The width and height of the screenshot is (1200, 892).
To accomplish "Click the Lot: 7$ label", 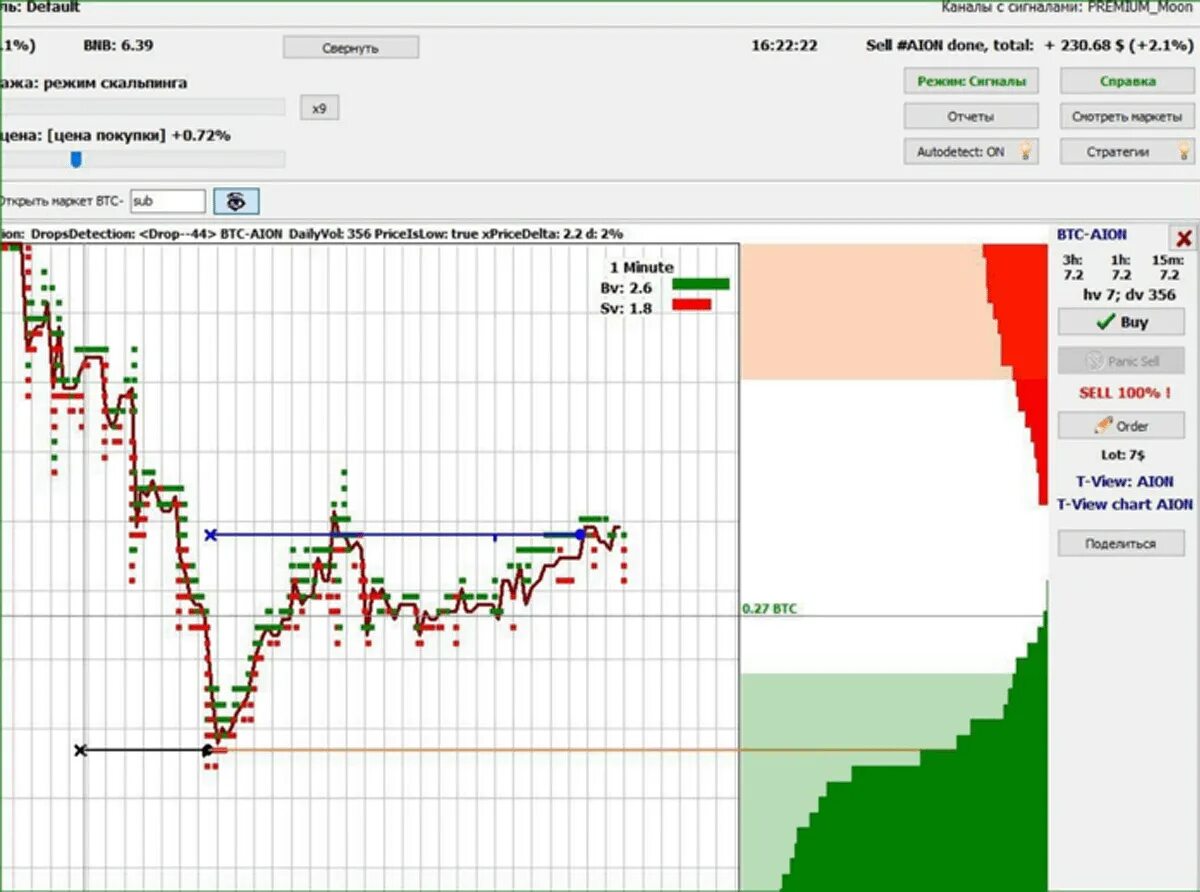I will pyautogui.click(x=1121, y=455).
